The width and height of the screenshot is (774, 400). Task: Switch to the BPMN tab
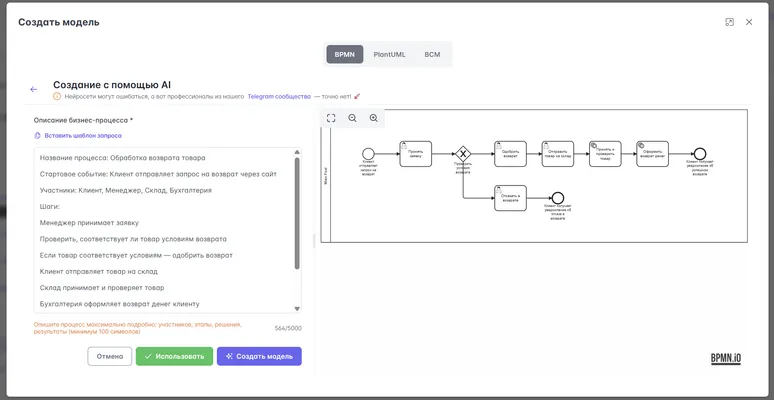pos(345,54)
